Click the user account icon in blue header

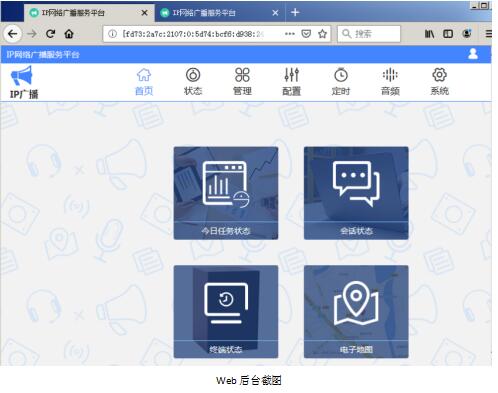[473, 54]
